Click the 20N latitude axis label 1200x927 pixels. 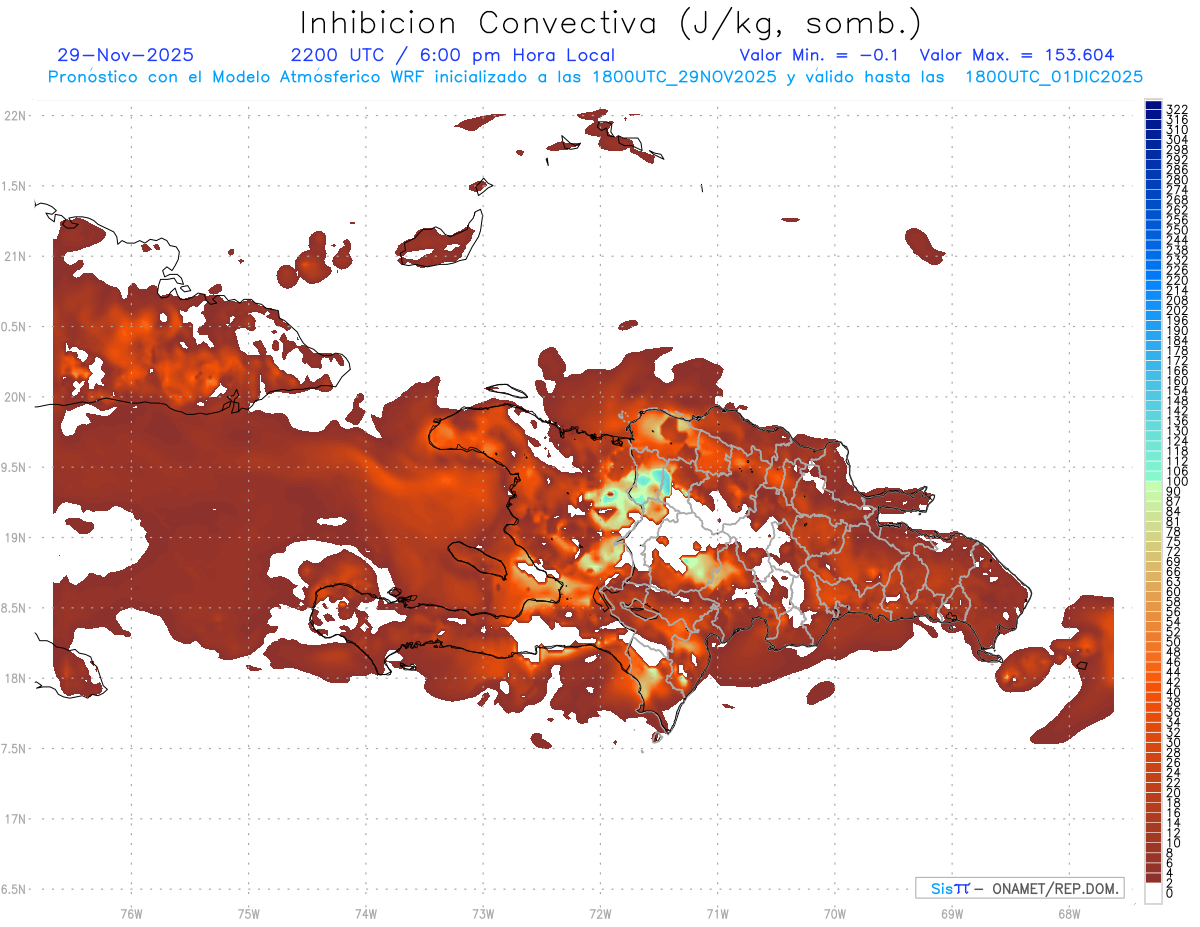15,397
